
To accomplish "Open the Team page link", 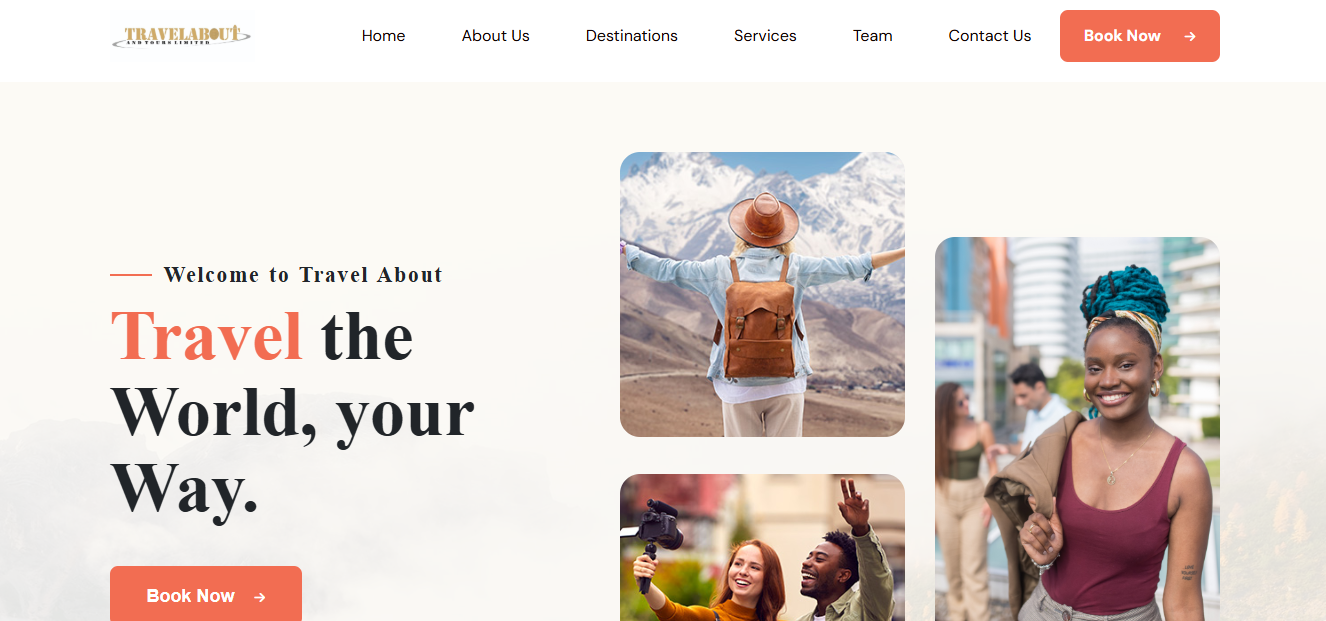I will [872, 36].
